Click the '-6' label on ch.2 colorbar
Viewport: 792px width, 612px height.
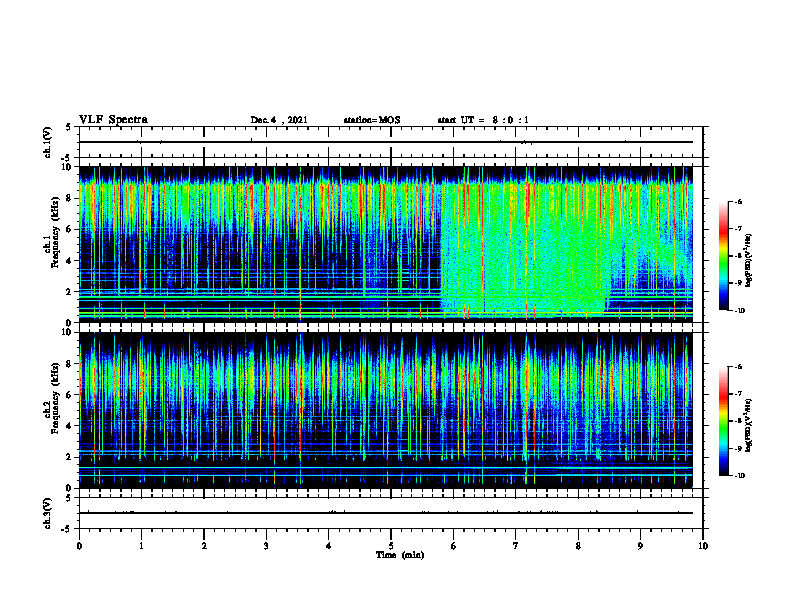click(x=738, y=367)
